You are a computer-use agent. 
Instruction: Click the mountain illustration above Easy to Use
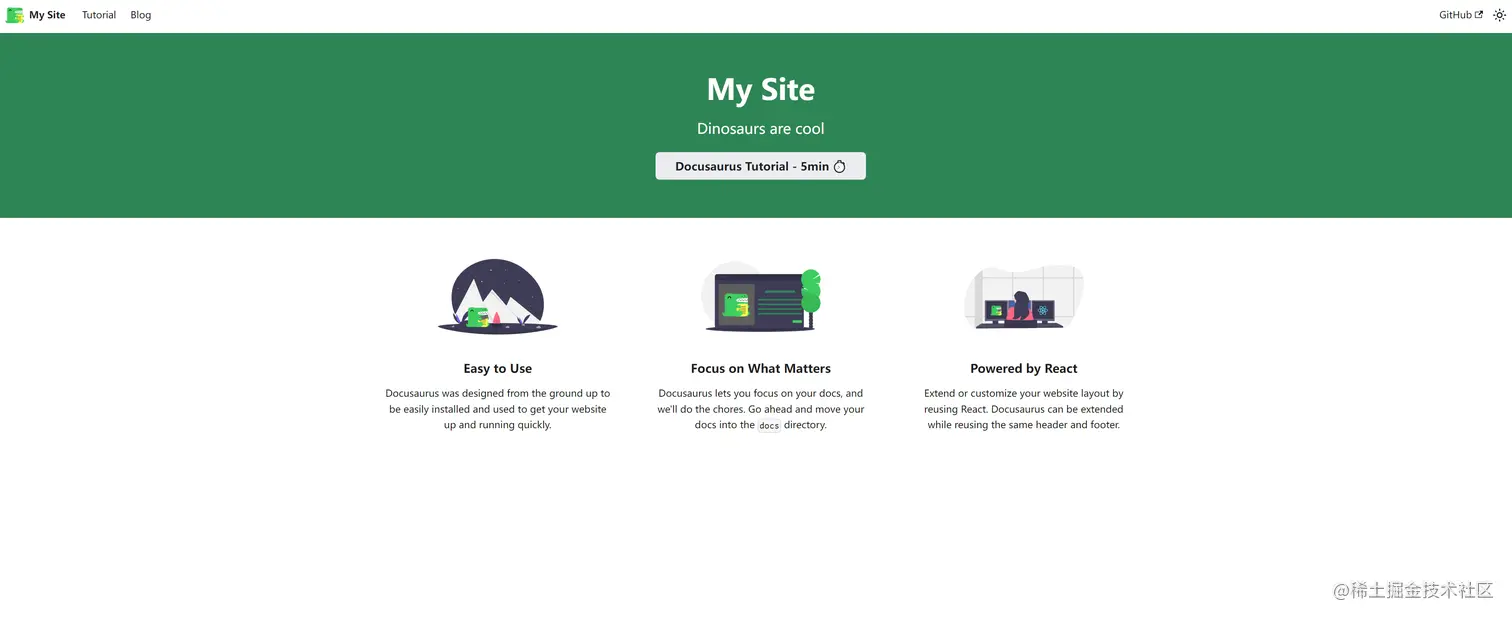coord(498,296)
